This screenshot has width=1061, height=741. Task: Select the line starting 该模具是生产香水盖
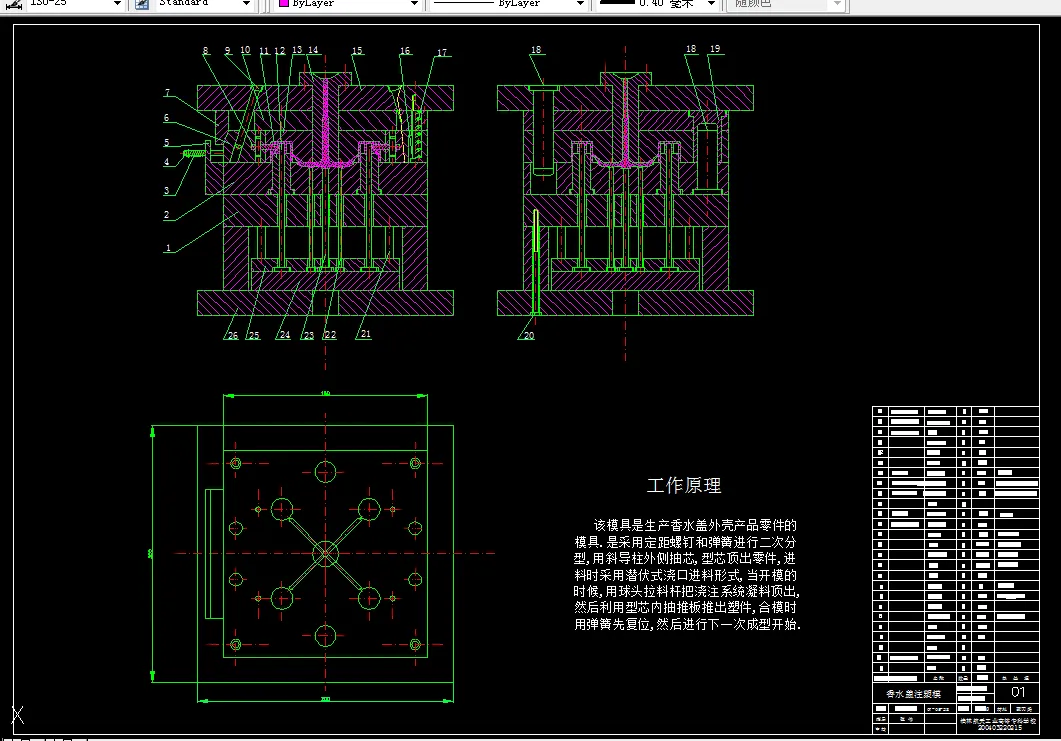[695, 525]
